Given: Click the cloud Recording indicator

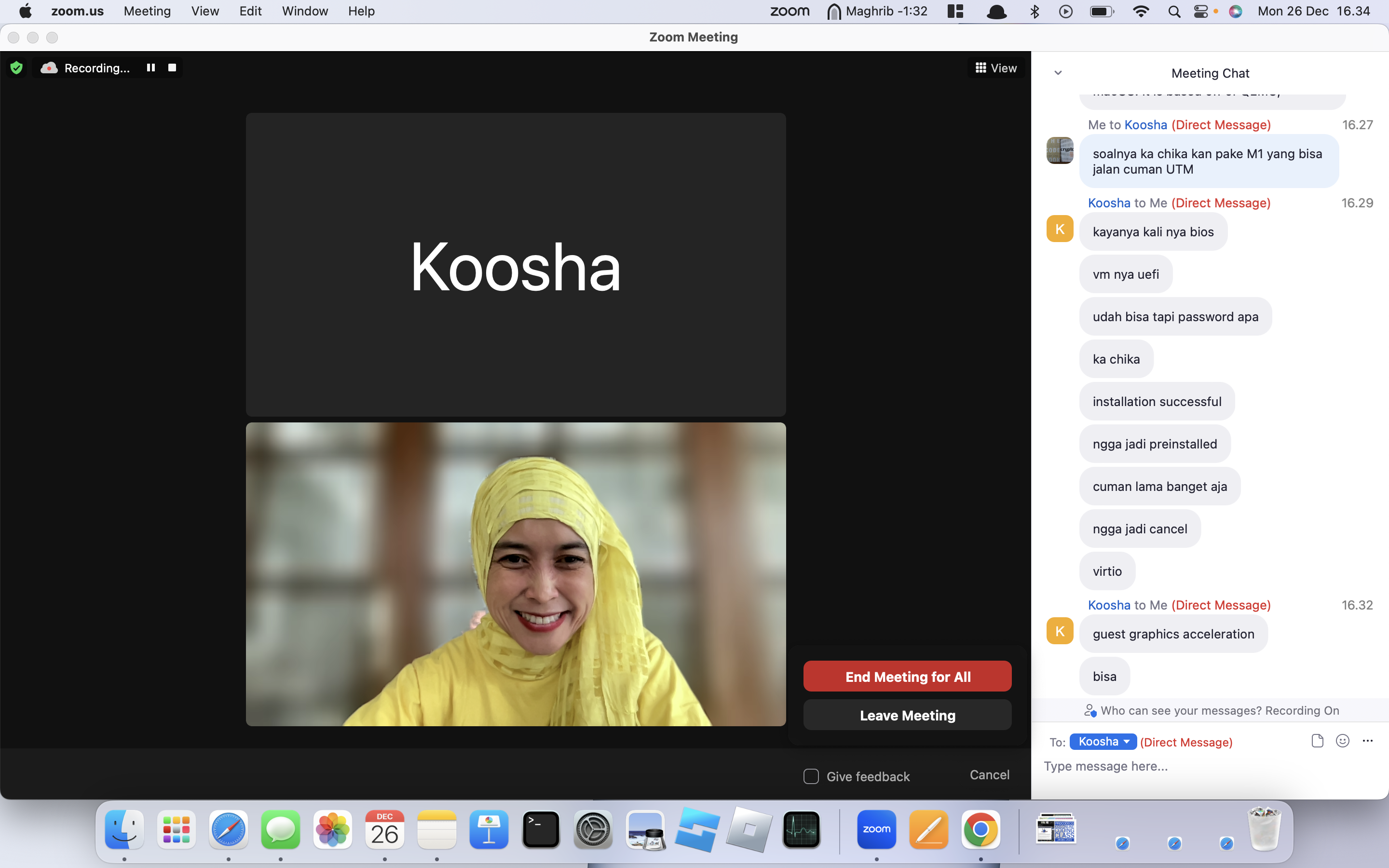Looking at the screenshot, I should [85, 68].
